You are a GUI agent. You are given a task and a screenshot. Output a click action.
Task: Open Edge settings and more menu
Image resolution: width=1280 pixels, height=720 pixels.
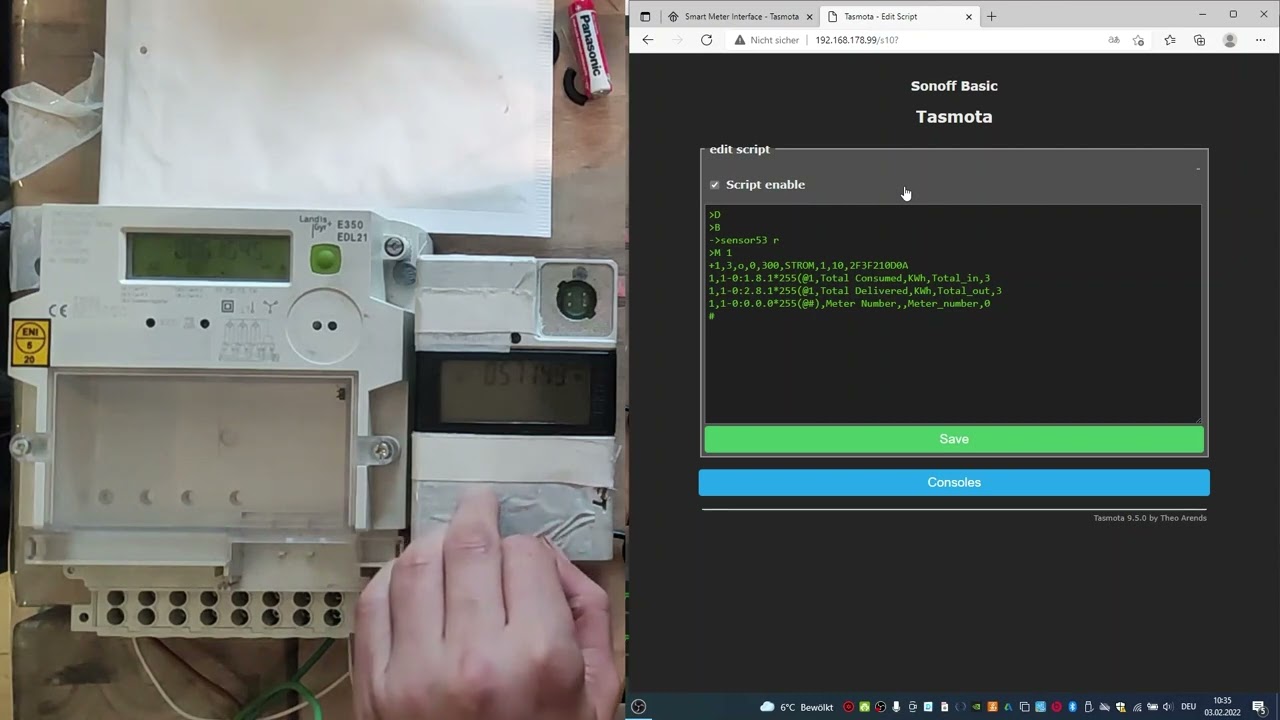tap(1260, 40)
